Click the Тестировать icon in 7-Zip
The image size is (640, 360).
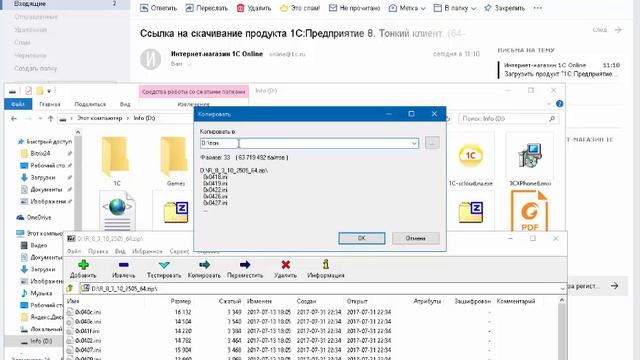click(164, 265)
